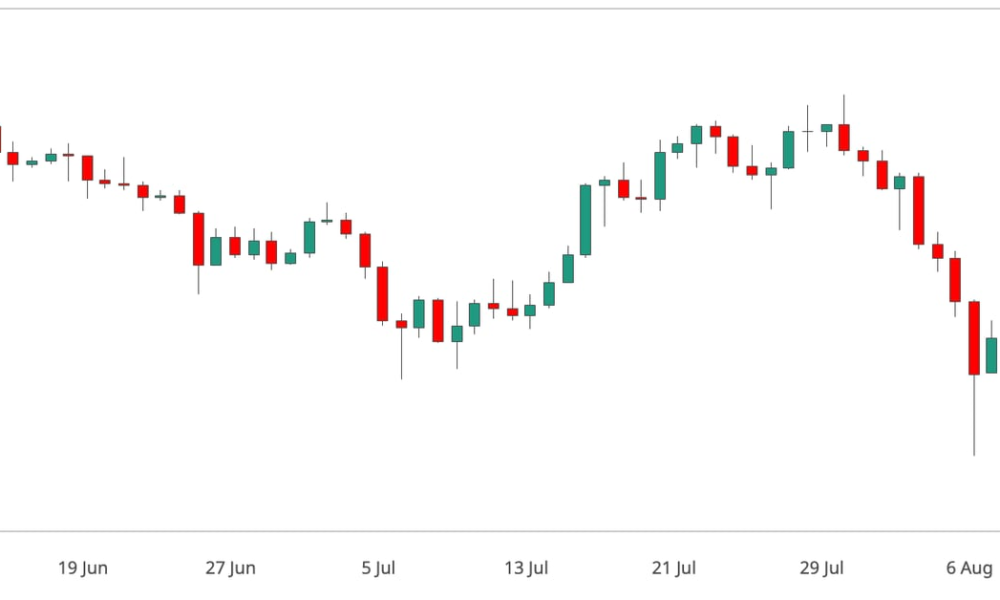Click the tall green candle just before 21 Jul
The width and height of the screenshot is (1000, 600).
(660, 176)
